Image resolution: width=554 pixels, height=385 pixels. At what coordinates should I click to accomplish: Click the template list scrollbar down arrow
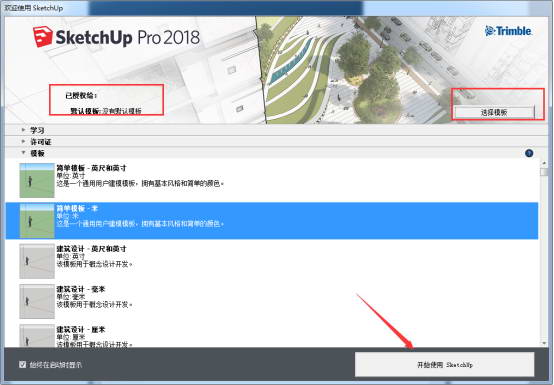pyautogui.click(x=544, y=343)
